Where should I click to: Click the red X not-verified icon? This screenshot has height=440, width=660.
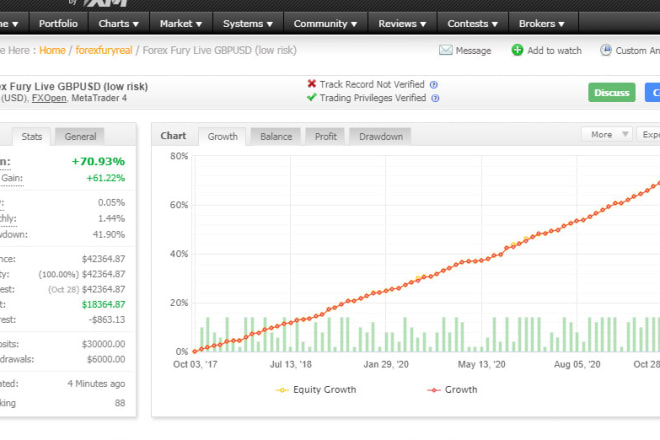click(311, 84)
